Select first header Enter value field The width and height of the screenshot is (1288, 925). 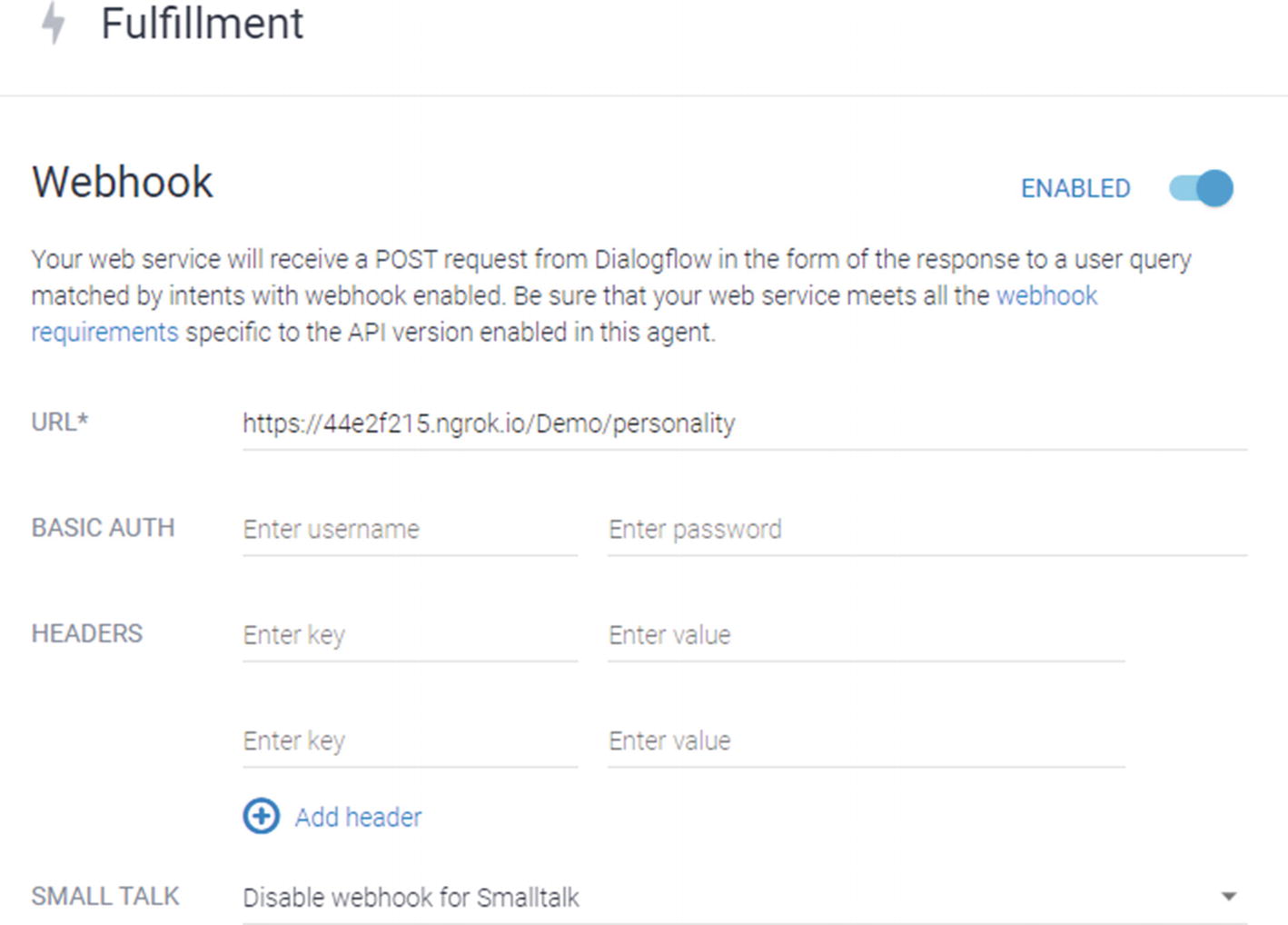pos(867,634)
